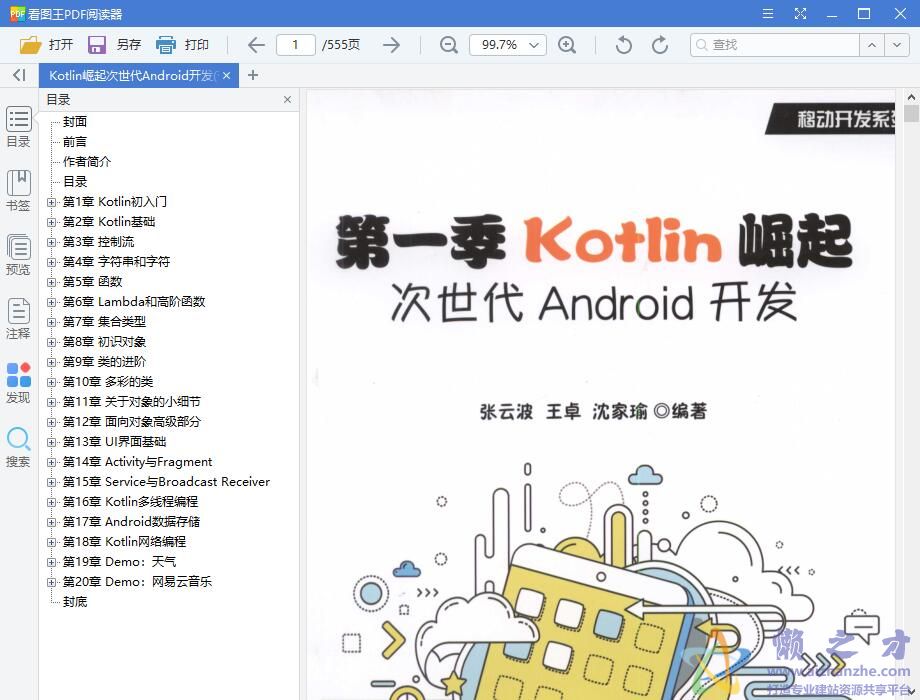
Task: Click the 查找 search field
Action: click(775, 45)
